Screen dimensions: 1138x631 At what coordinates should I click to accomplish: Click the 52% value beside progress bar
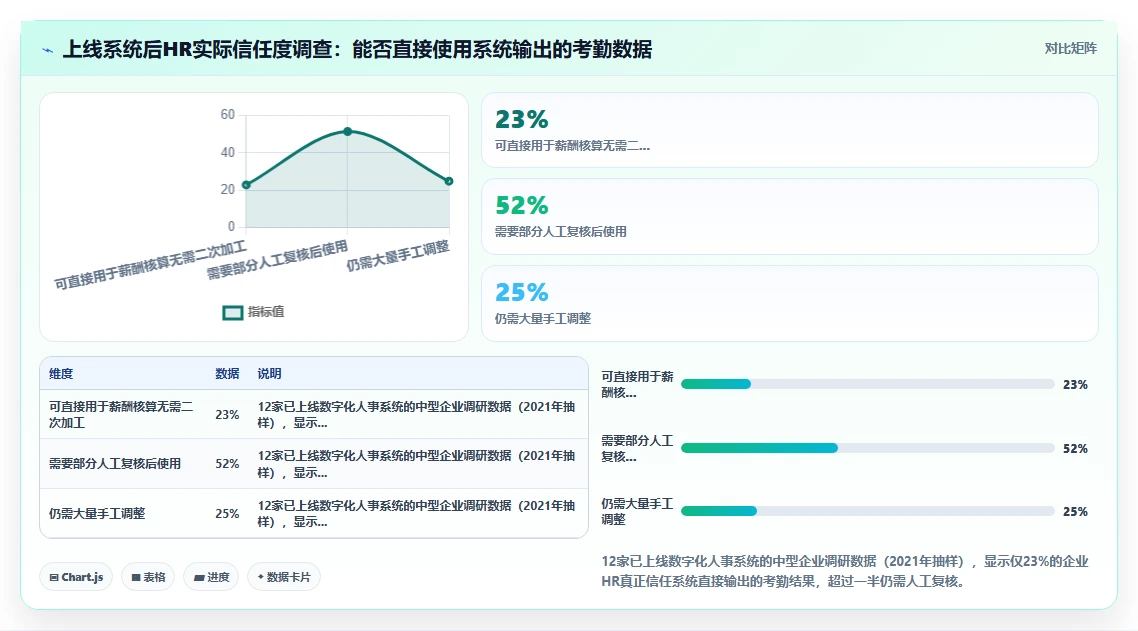click(1075, 449)
